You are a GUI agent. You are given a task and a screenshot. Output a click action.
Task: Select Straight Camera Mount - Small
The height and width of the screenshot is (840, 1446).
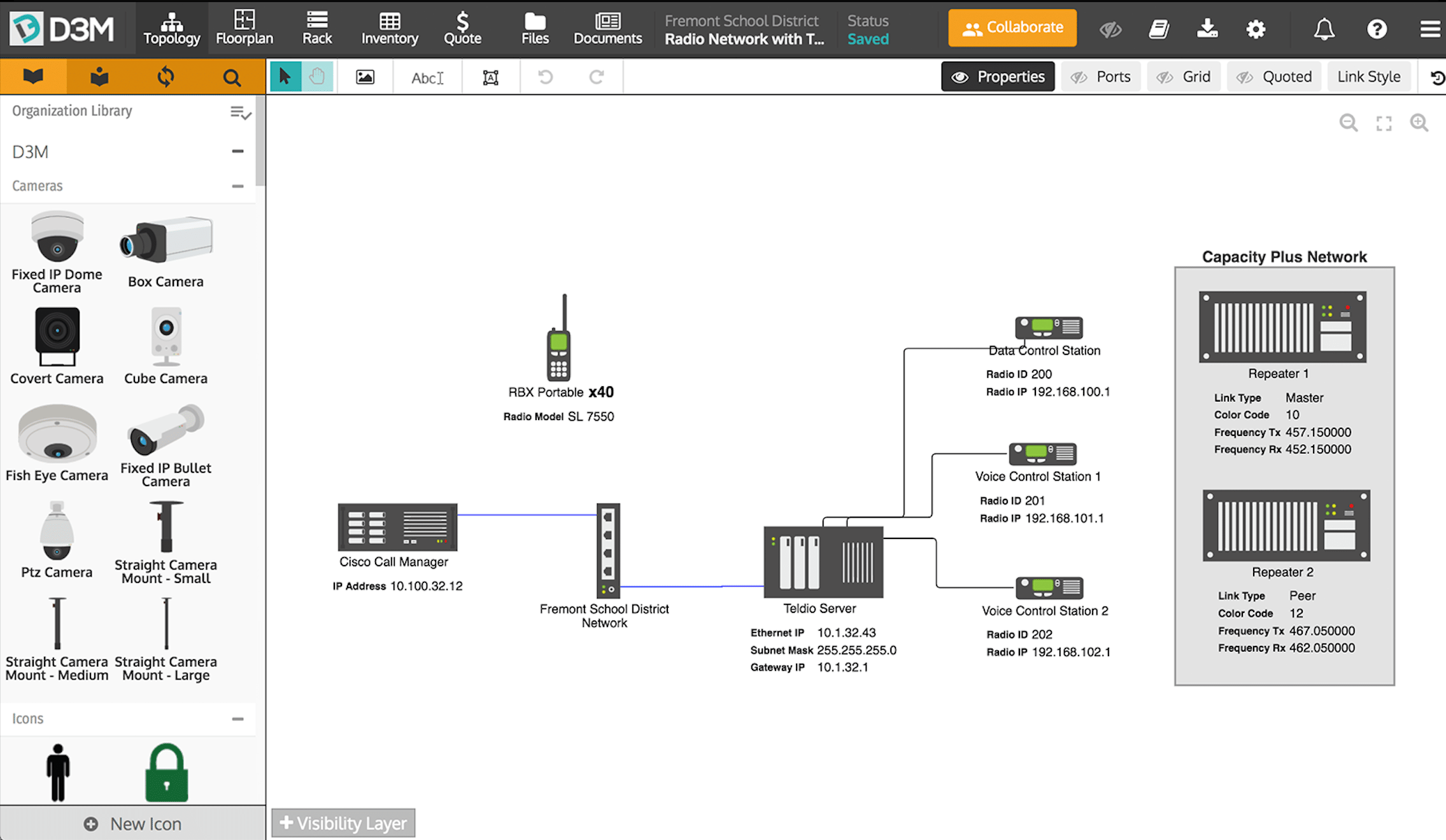[x=166, y=542]
